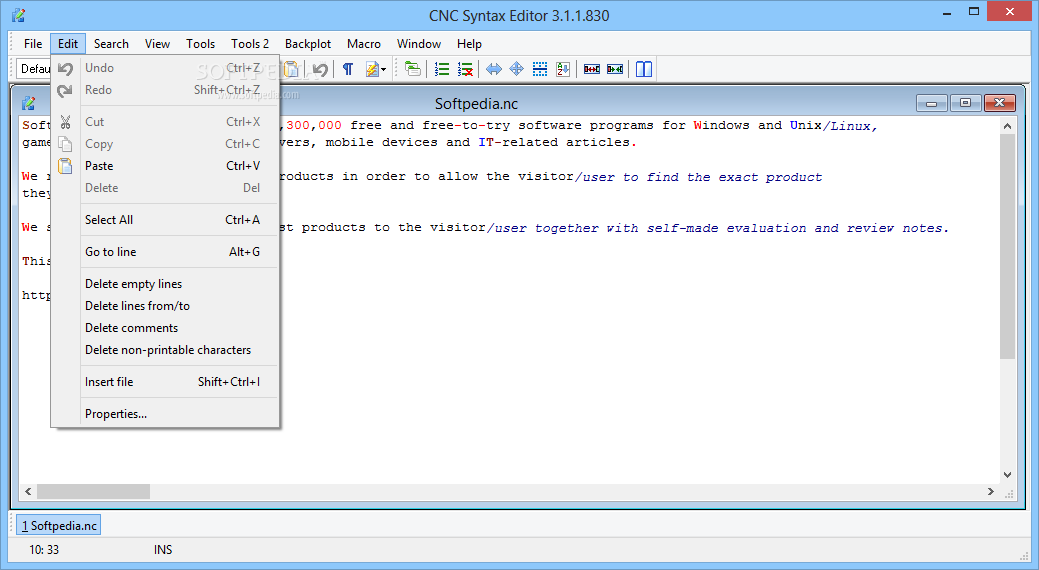Open the Window menu
The height and width of the screenshot is (570, 1039).
coord(419,44)
